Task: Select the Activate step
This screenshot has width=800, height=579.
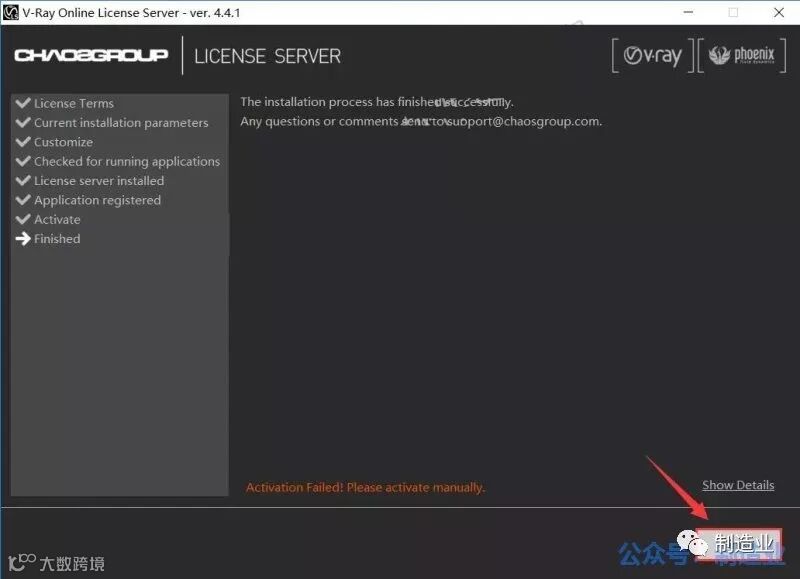Action: (x=57, y=219)
